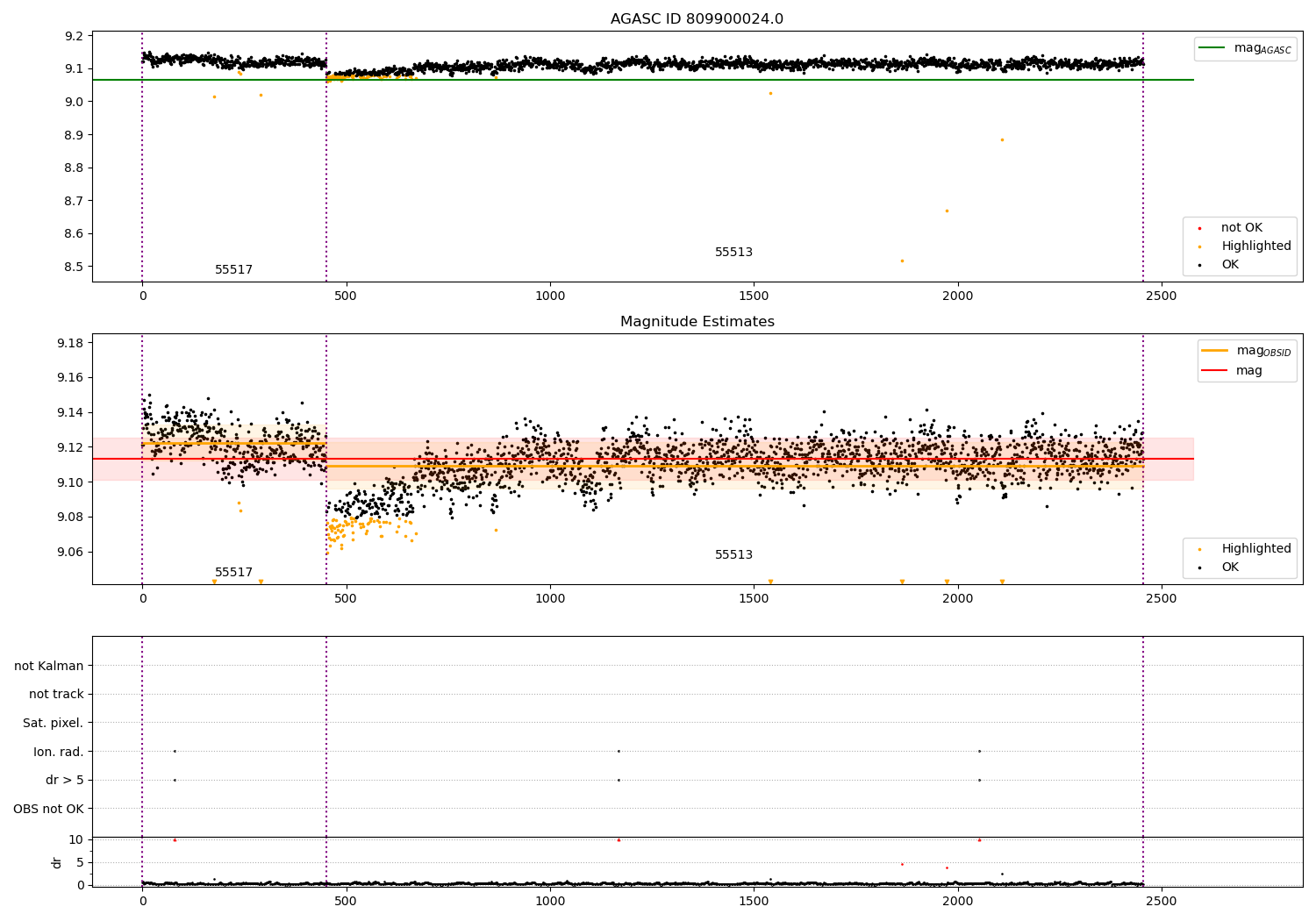Click the '9.0' tick label on top plot
Screen dimensions: 1316x921
(x=75, y=102)
